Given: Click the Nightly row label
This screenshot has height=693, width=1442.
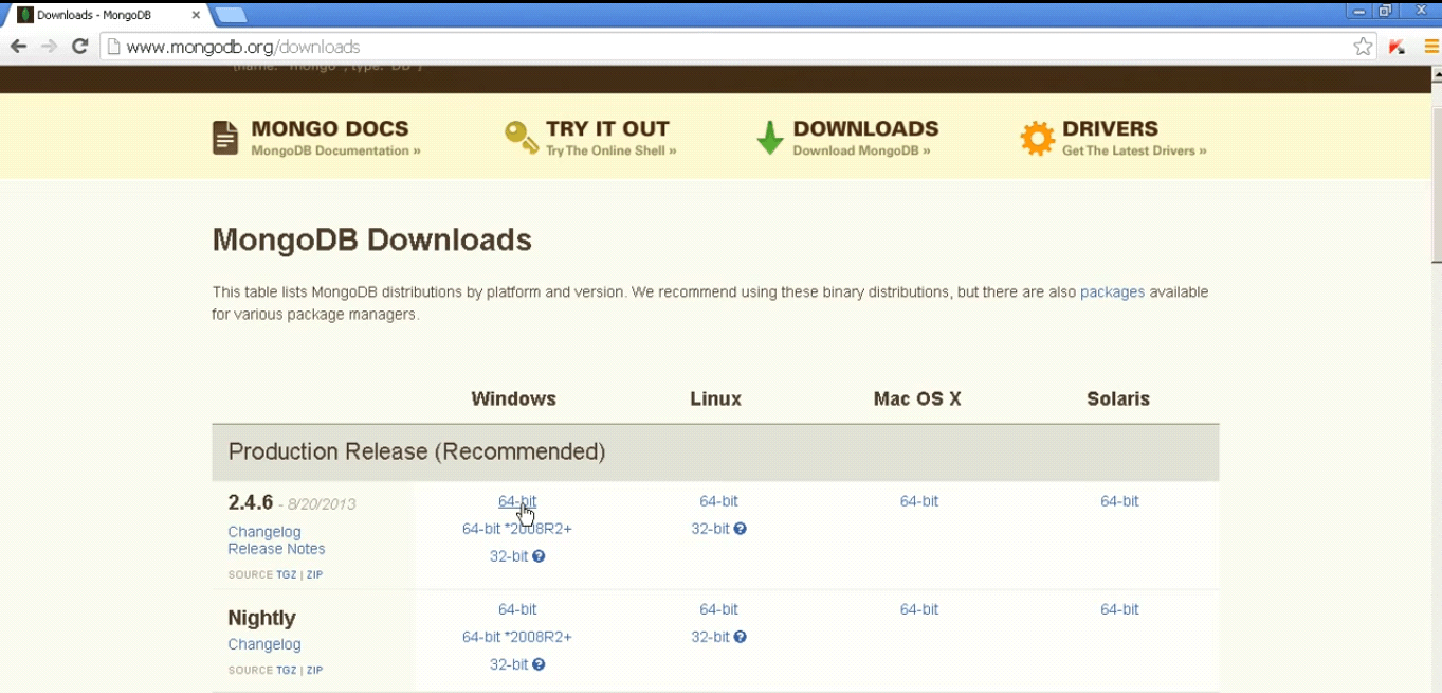Looking at the screenshot, I should [x=262, y=617].
